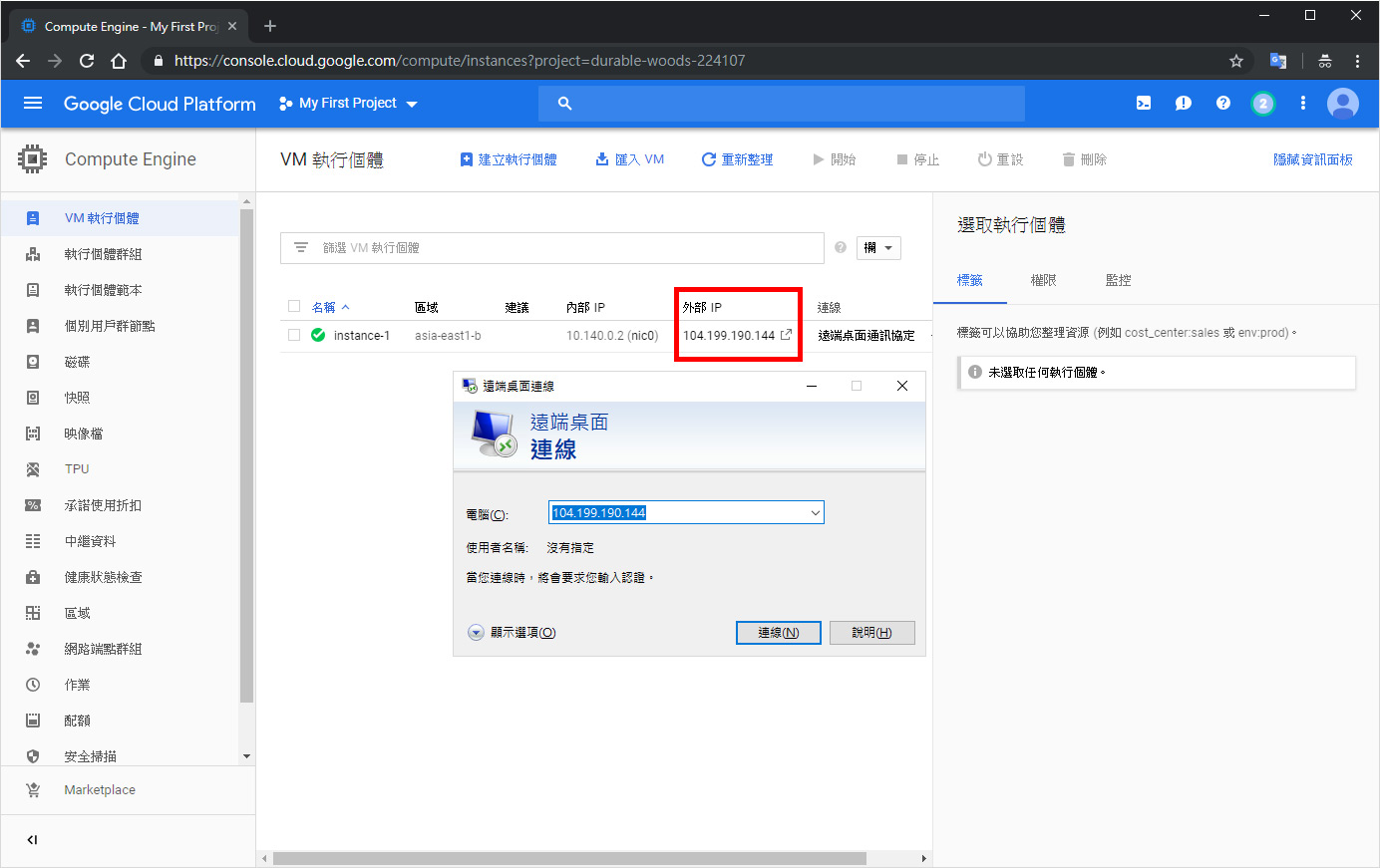Open 執行個體群組 in sidebar

click(x=120, y=254)
